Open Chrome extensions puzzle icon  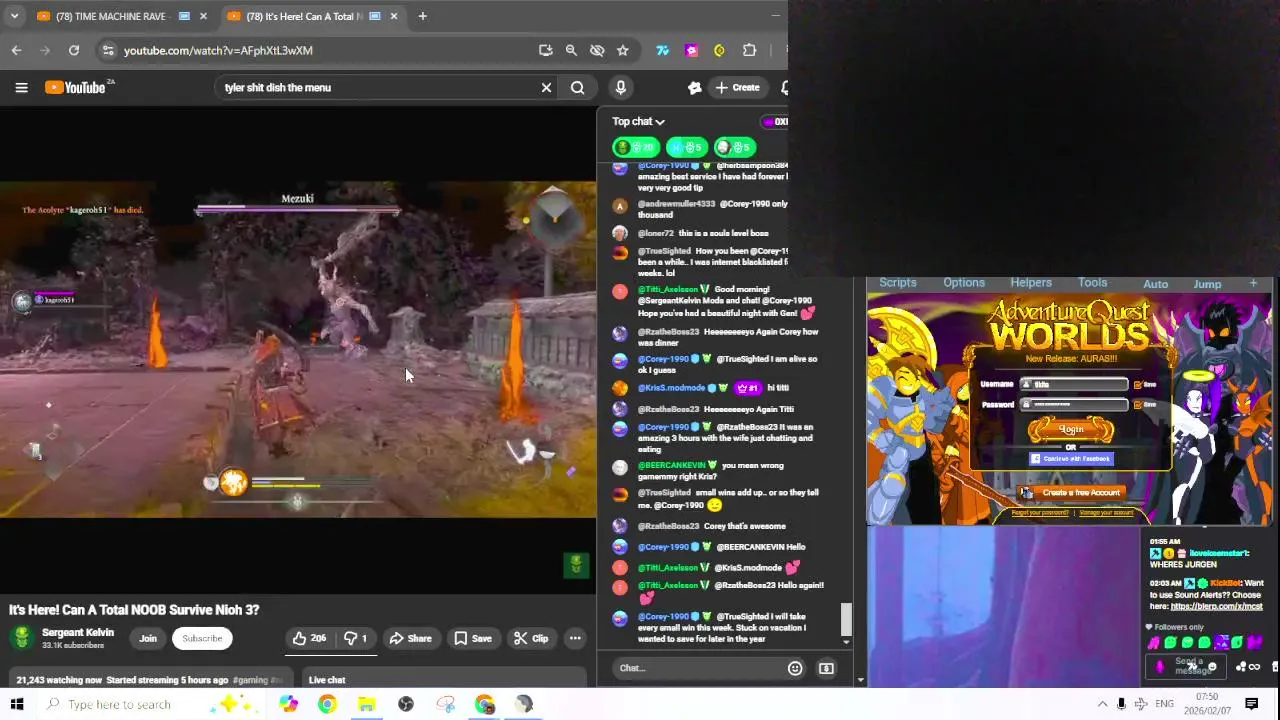coord(749,50)
